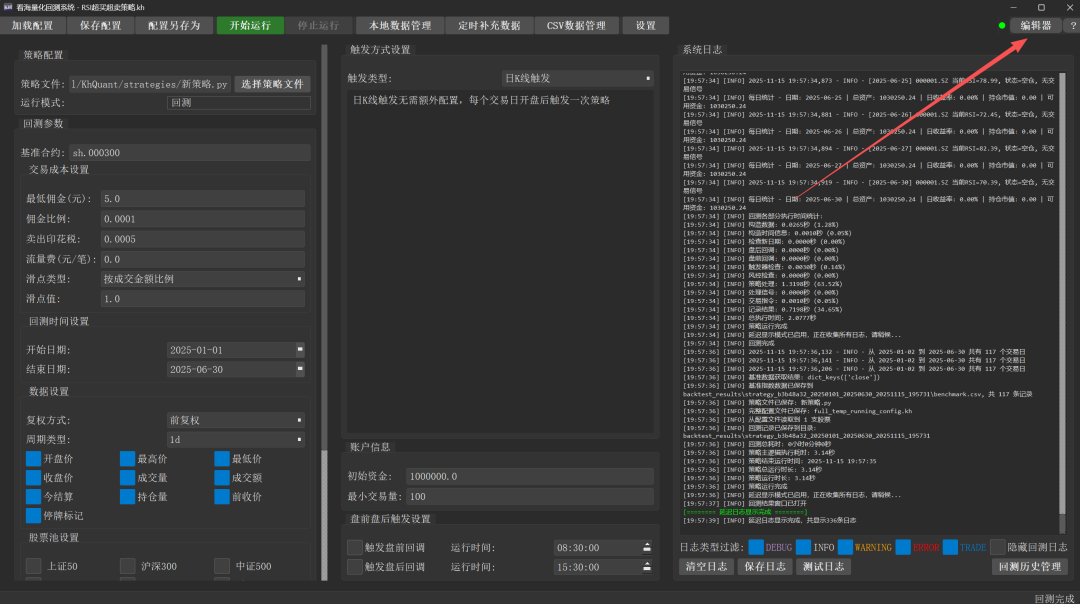Click the 佣金比例 value field

click(202, 219)
